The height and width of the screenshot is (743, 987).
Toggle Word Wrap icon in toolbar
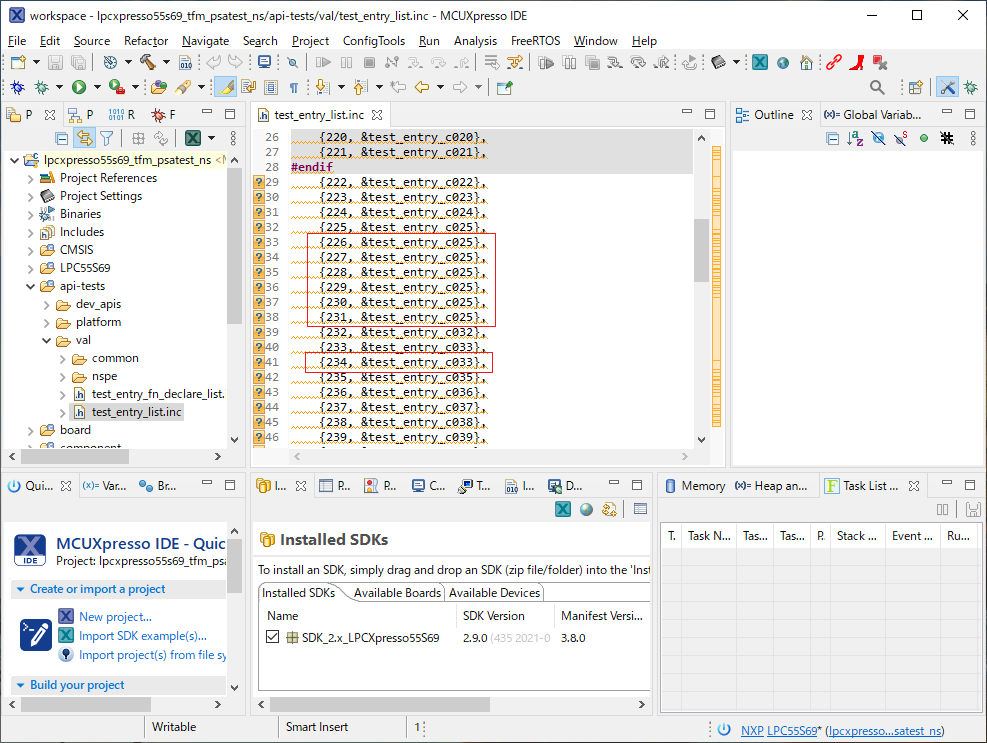249,87
